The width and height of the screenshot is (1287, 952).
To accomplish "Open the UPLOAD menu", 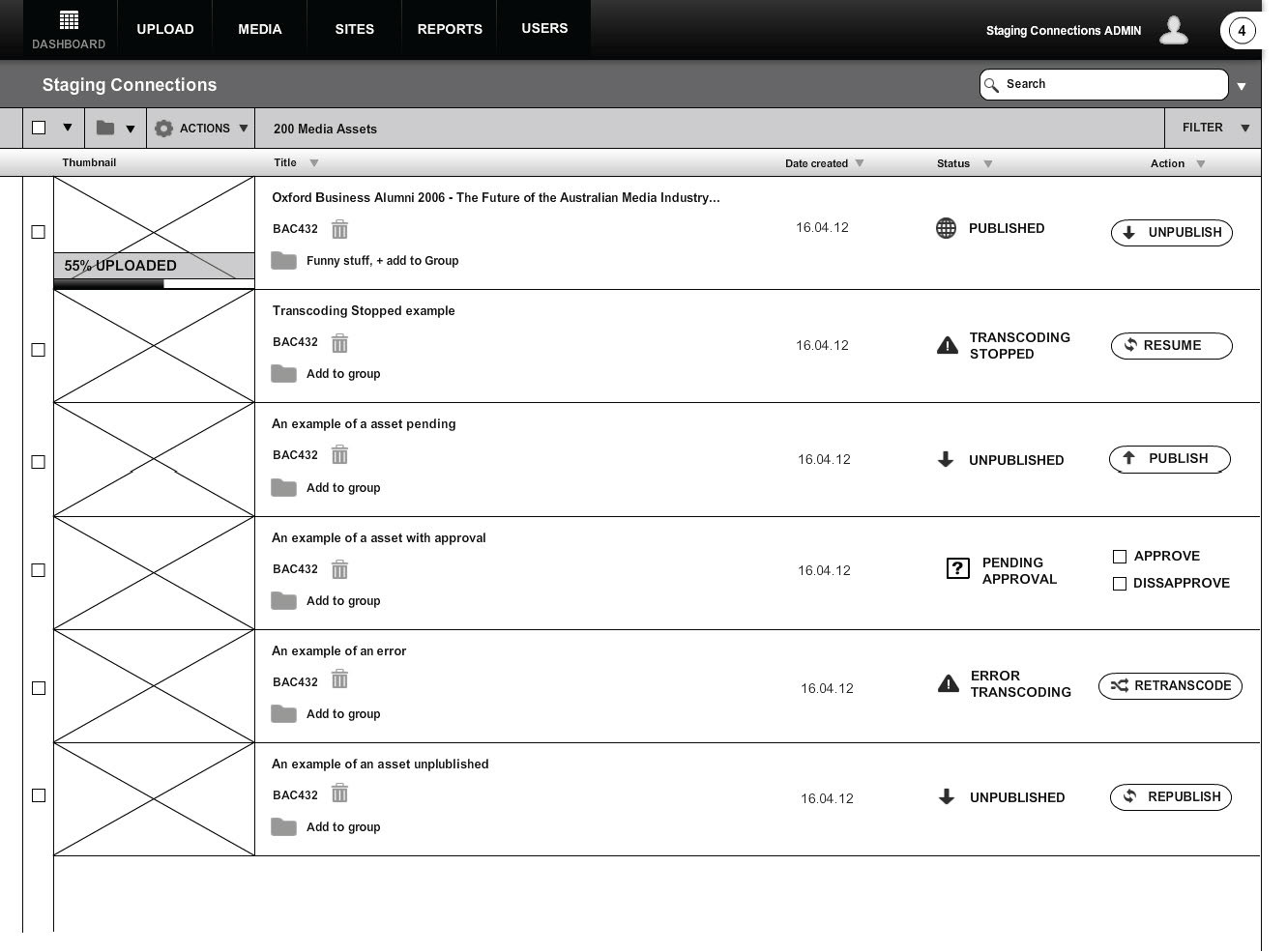I will tap(165, 29).
